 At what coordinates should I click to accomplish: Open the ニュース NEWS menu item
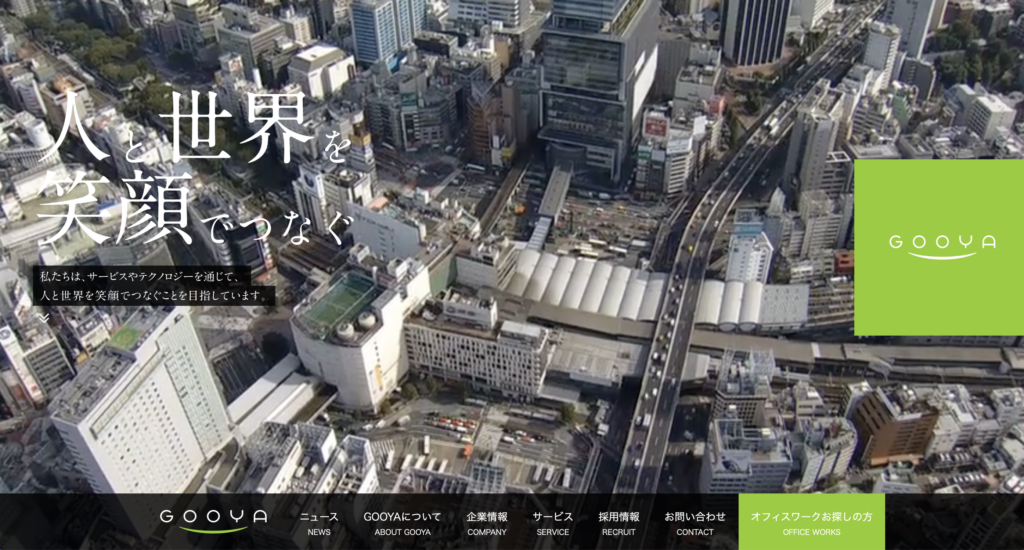(319, 523)
